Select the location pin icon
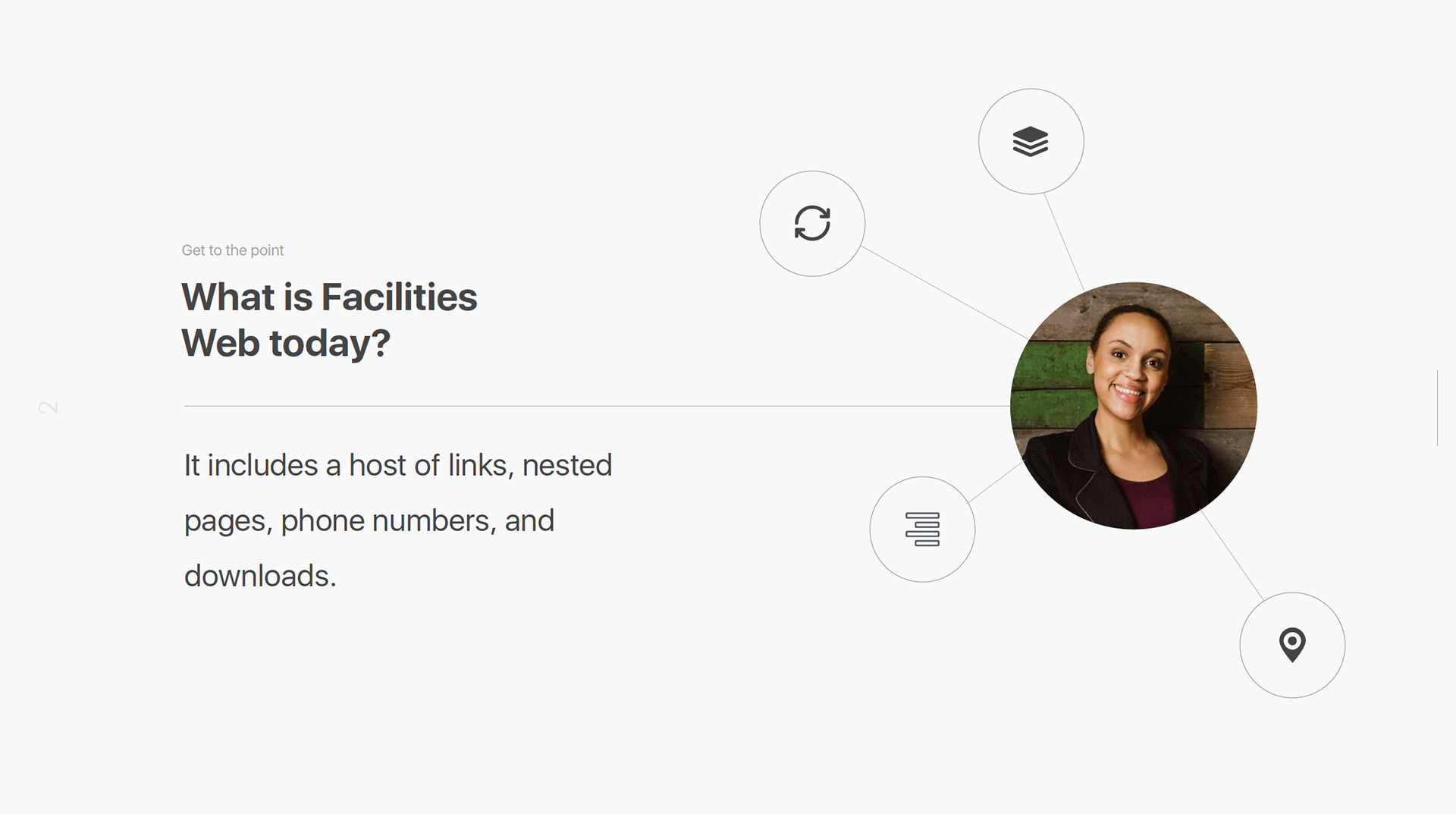The height and width of the screenshot is (814, 1456). coord(1292,646)
